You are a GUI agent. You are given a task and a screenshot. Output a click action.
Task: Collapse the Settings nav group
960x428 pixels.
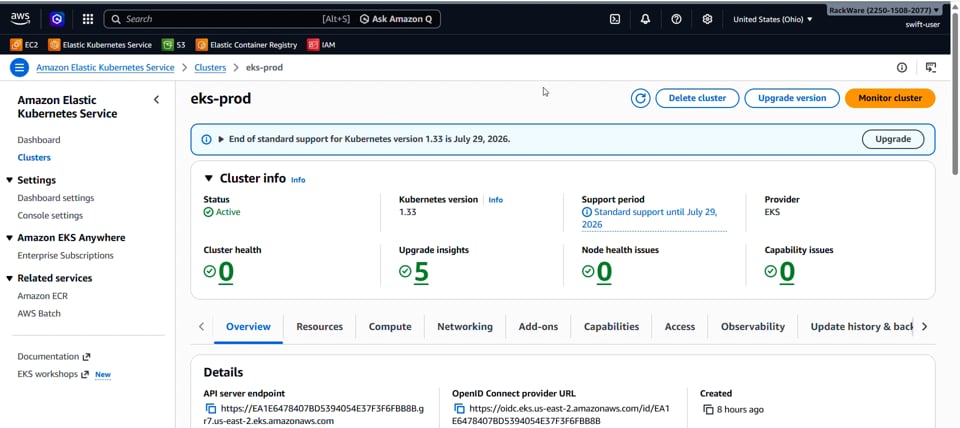click(9, 180)
